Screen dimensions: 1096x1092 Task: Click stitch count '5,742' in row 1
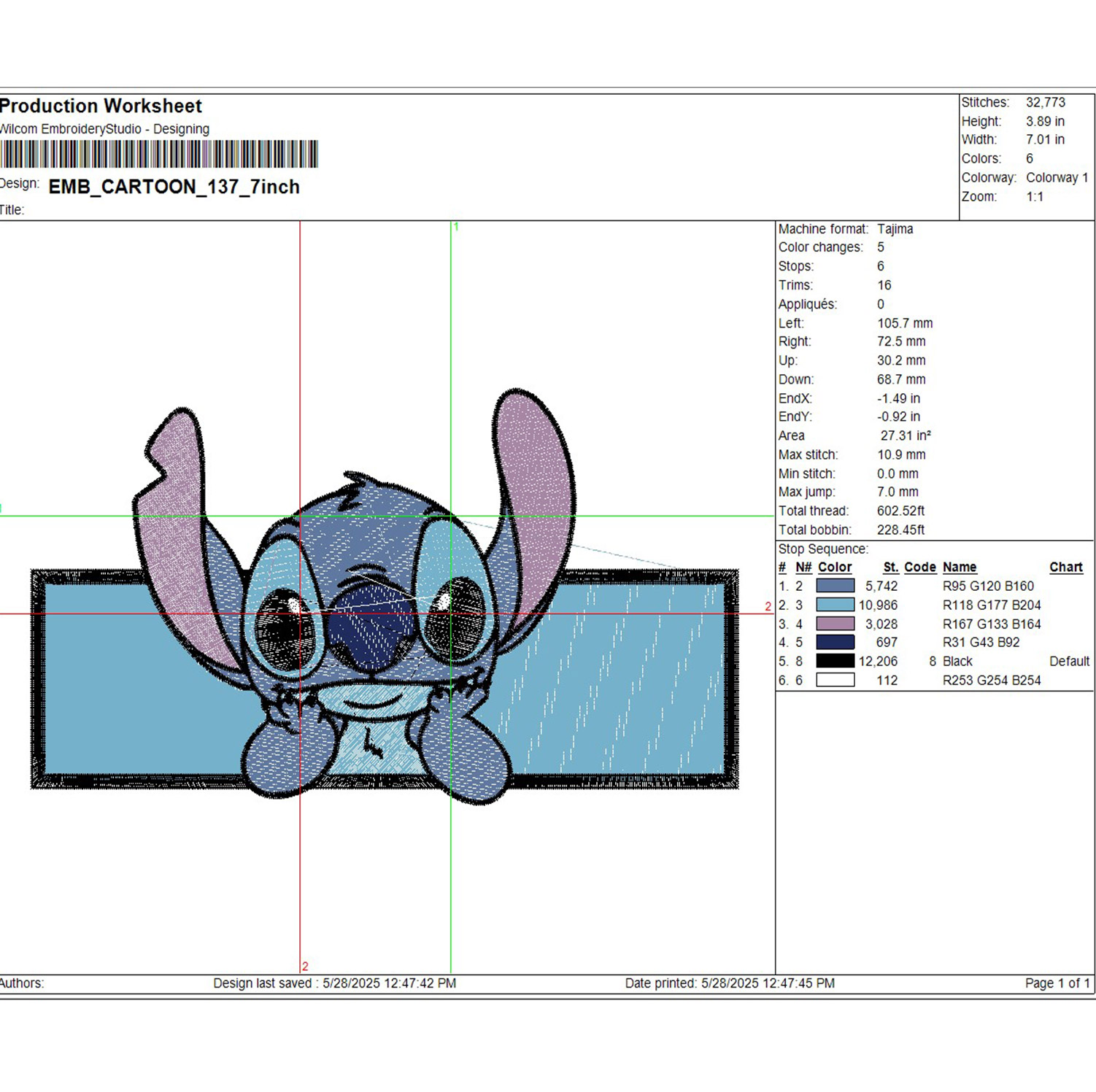pos(881,586)
